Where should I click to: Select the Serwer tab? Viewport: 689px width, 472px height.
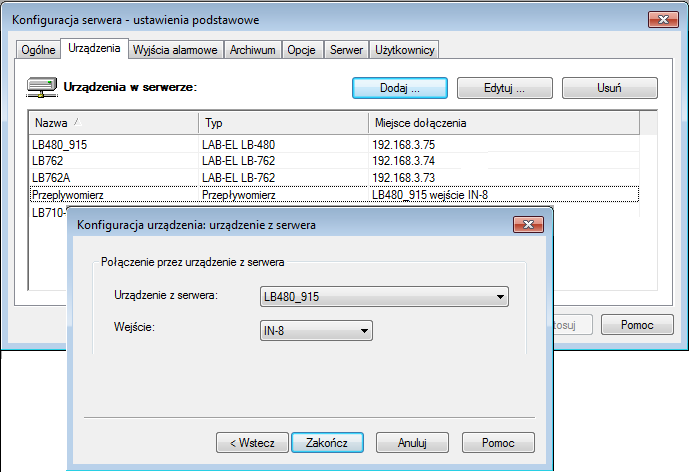pos(346,50)
